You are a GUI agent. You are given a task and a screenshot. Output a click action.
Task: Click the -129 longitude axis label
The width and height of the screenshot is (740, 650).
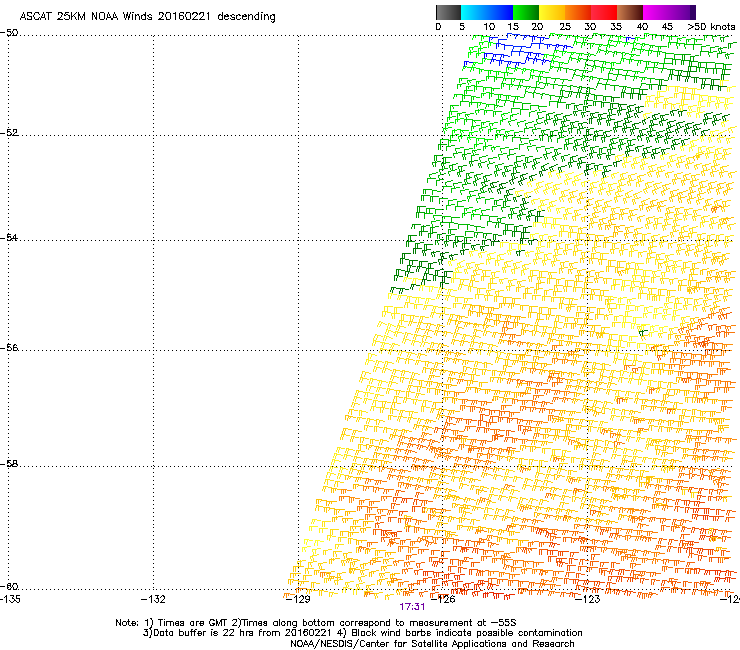pos(298,599)
